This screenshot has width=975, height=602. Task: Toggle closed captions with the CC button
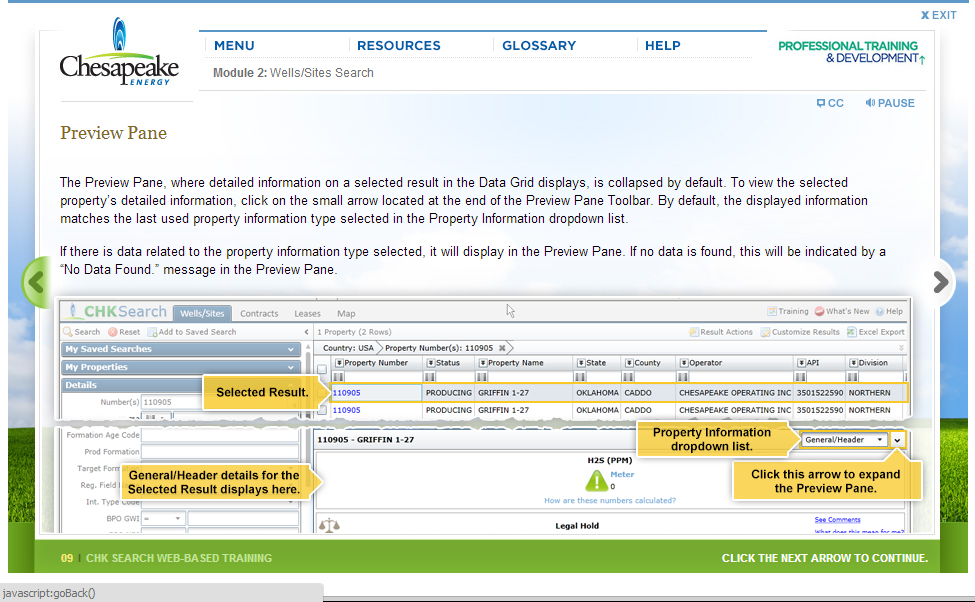pyautogui.click(x=830, y=103)
